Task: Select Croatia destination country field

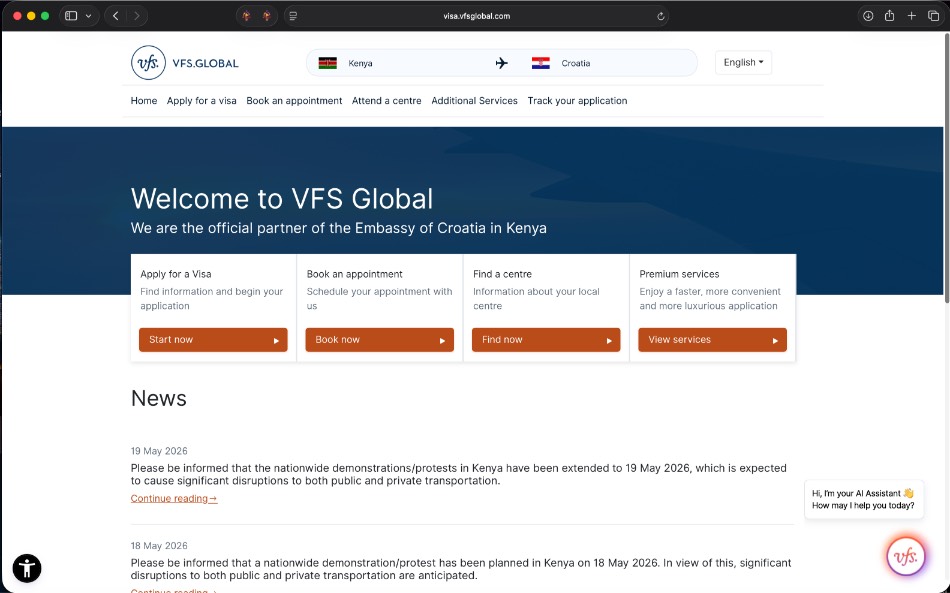Action: click(612, 63)
